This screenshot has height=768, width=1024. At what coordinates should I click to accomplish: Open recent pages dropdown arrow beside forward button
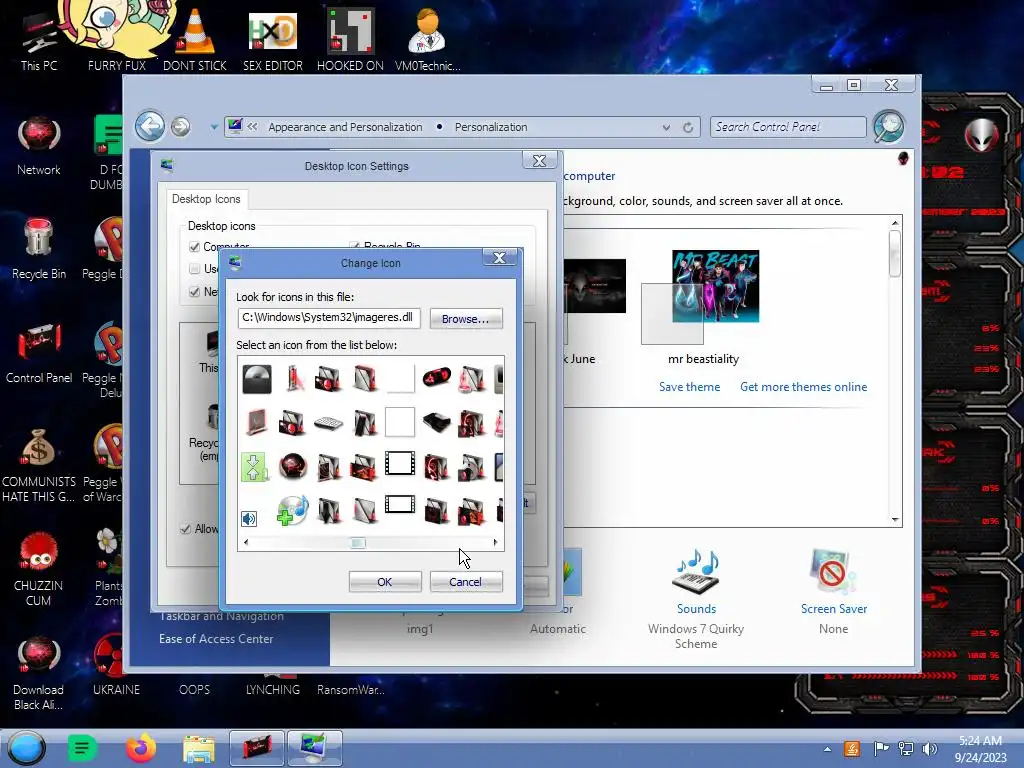(214, 127)
